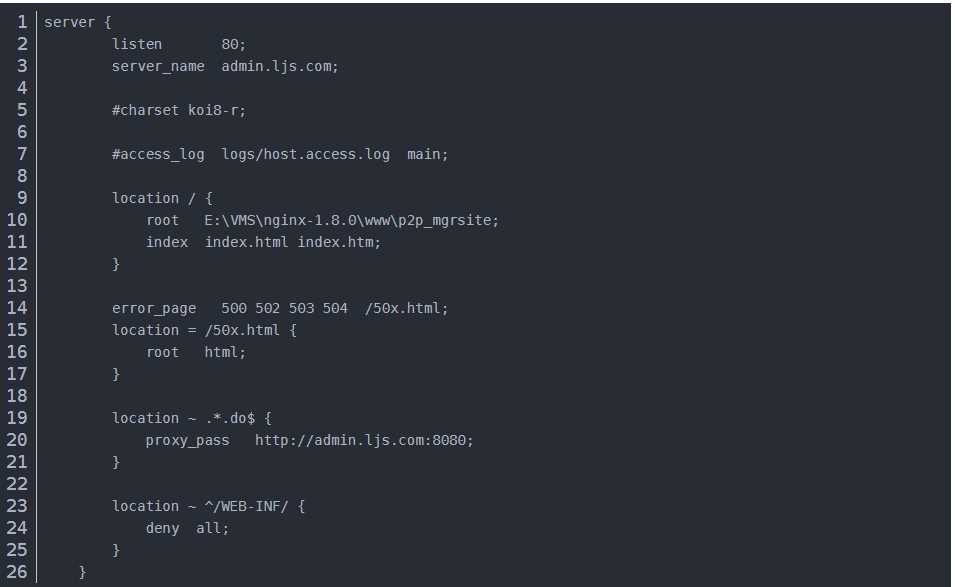The image size is (955, 587).
Task: Click line number 15 in the gutter
Action: tap(17, 330)
